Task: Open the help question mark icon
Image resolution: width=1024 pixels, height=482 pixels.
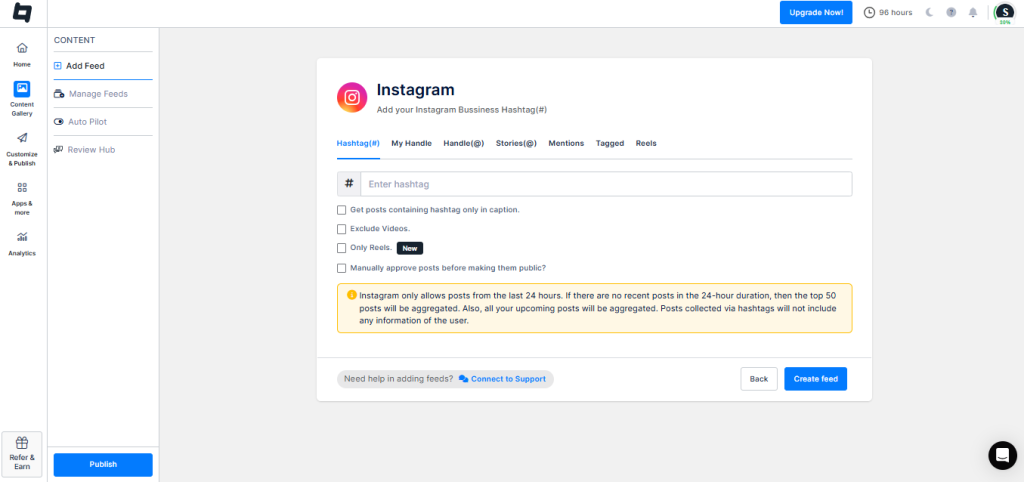Action: pos(951,12)
